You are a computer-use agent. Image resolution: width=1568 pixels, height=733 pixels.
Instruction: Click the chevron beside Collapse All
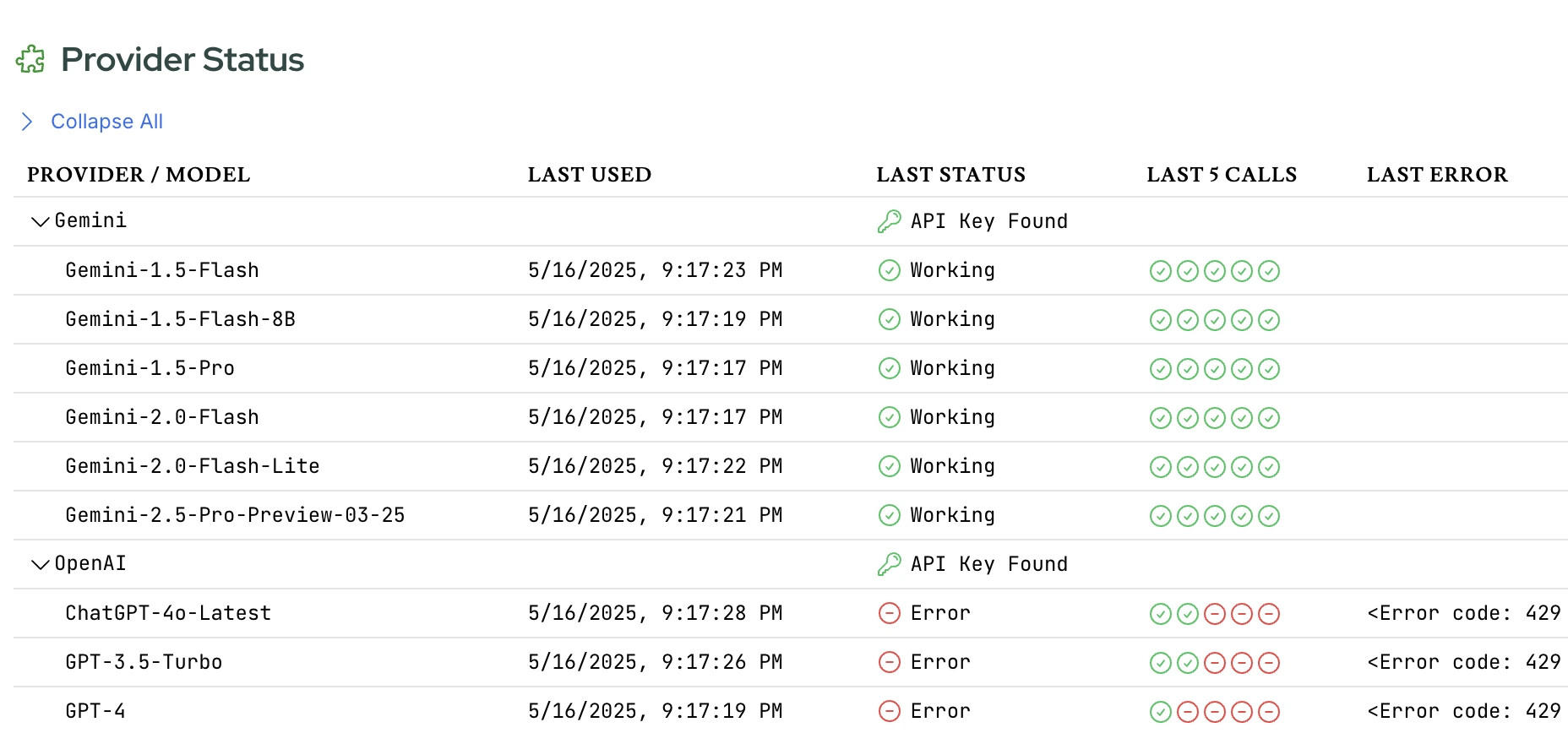coord(27,122)
